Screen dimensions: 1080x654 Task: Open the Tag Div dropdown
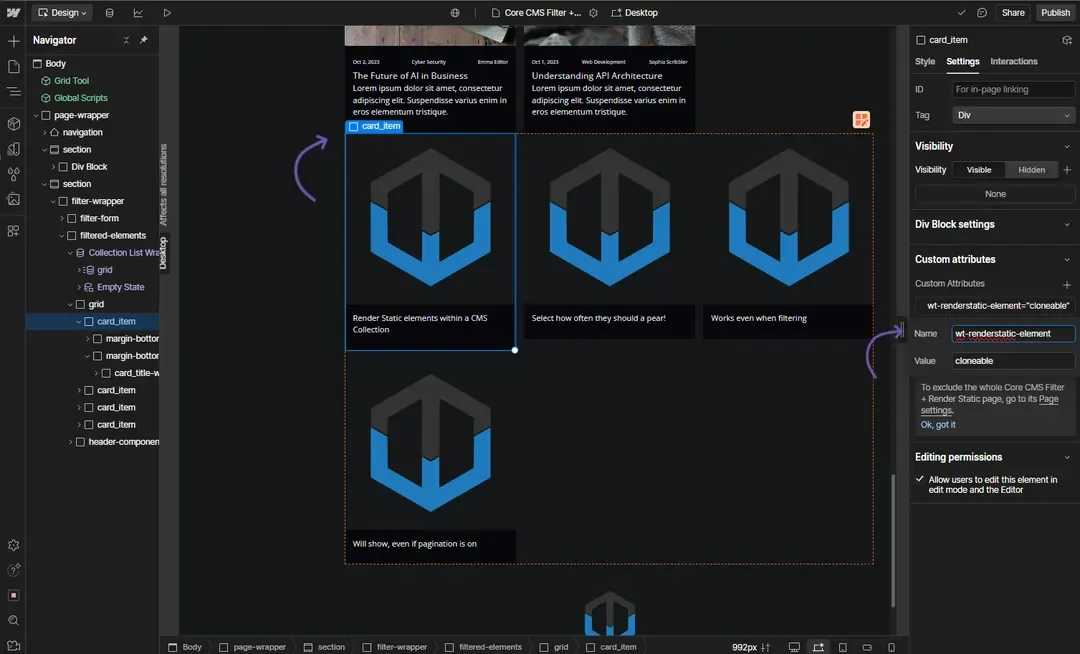[1013, 116]
